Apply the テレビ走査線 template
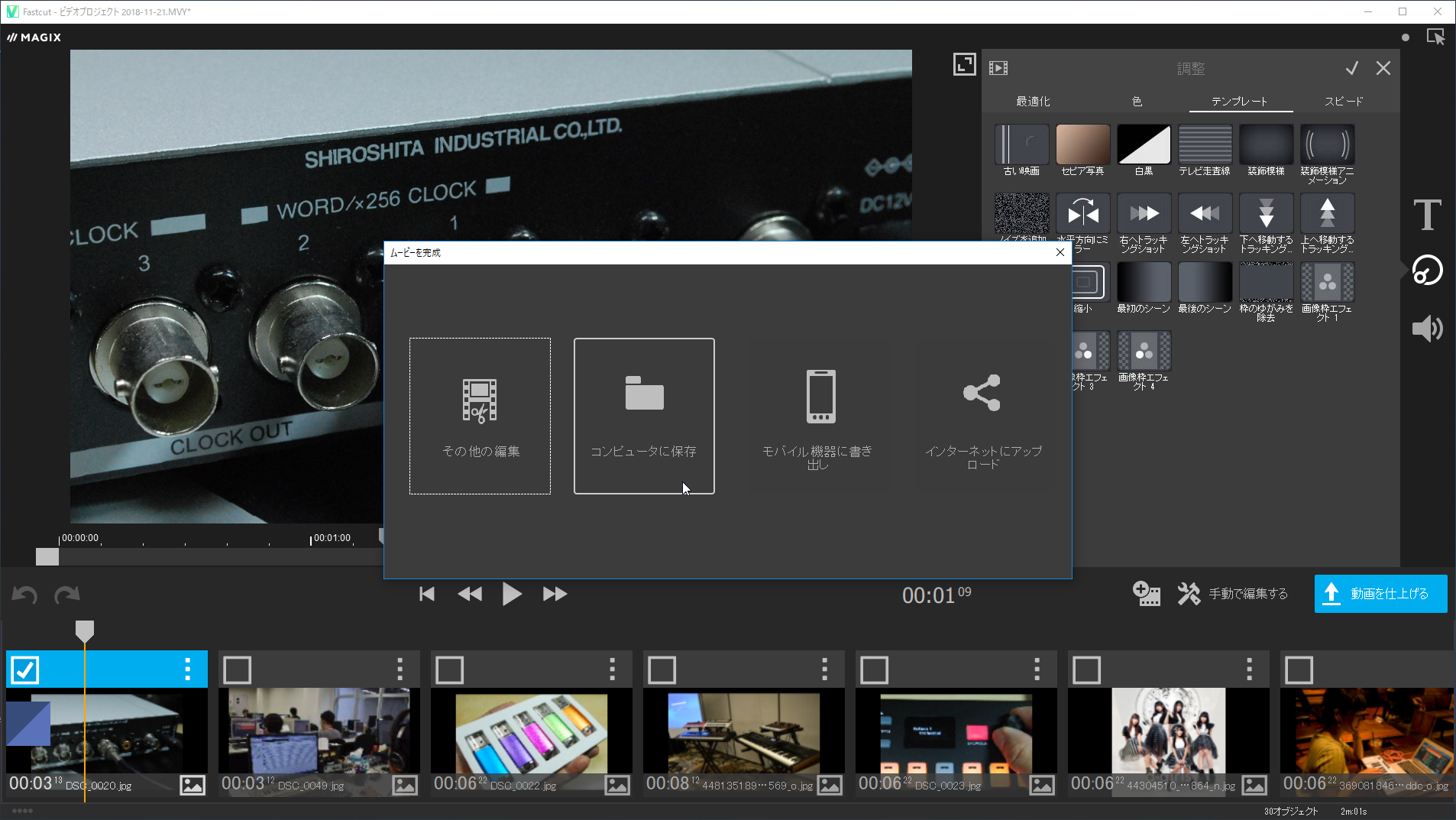Image resolution: width=1456 pixels, height=820 pixels. pos(1205,144)
